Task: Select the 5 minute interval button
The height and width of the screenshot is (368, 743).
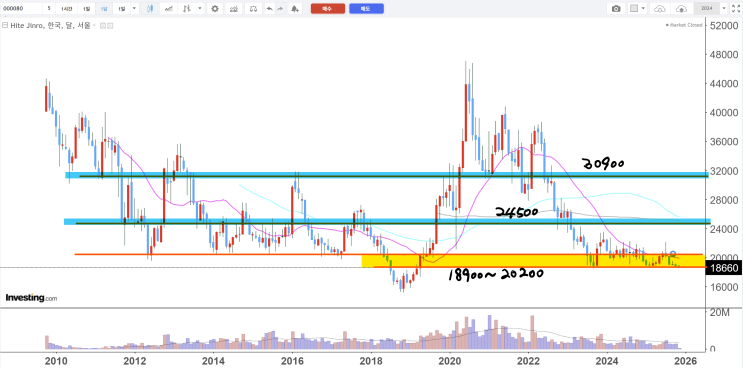Action: coord(49,9)
